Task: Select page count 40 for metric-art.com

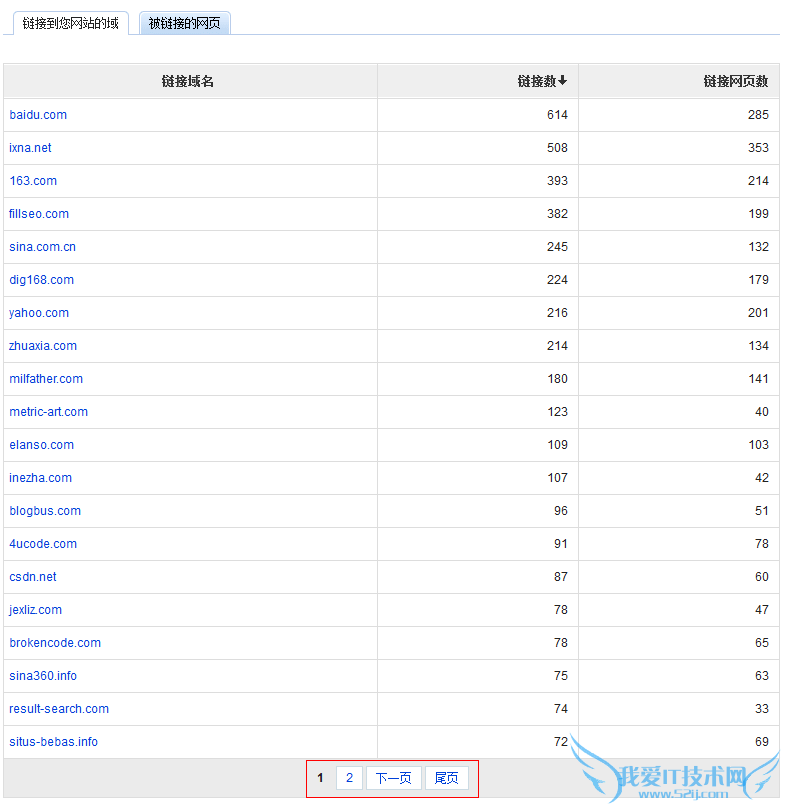Action: coord(762,412)
